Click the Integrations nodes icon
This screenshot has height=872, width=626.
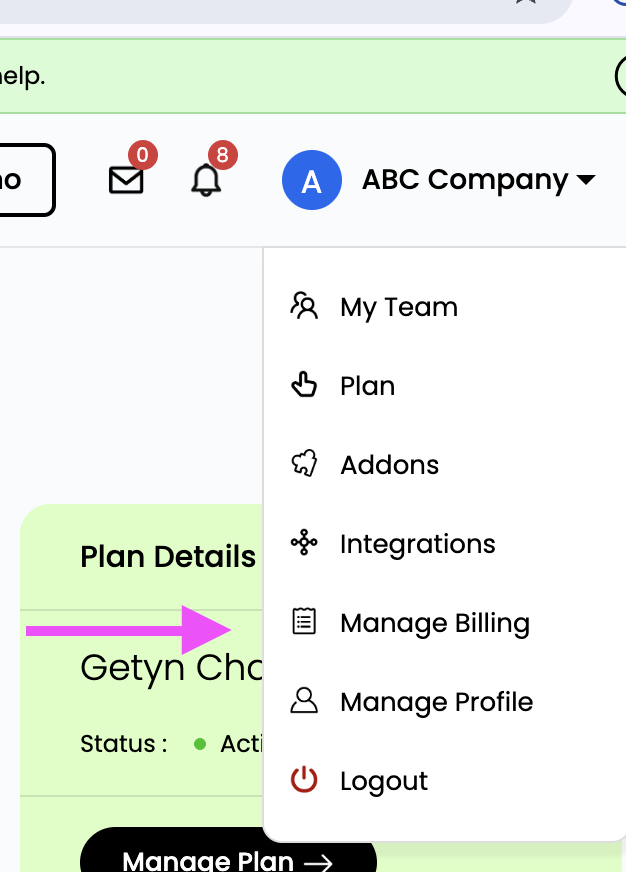pos(304,543)
